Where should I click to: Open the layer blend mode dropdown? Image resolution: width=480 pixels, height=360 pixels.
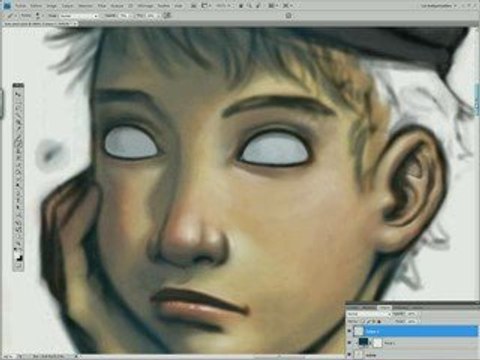pyautogui.click(x=369, y=314)
